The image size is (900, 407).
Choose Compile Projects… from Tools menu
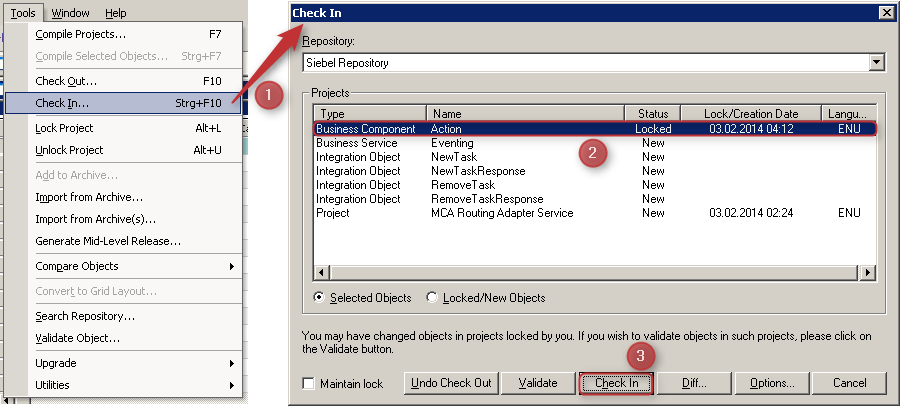(123, 34)
